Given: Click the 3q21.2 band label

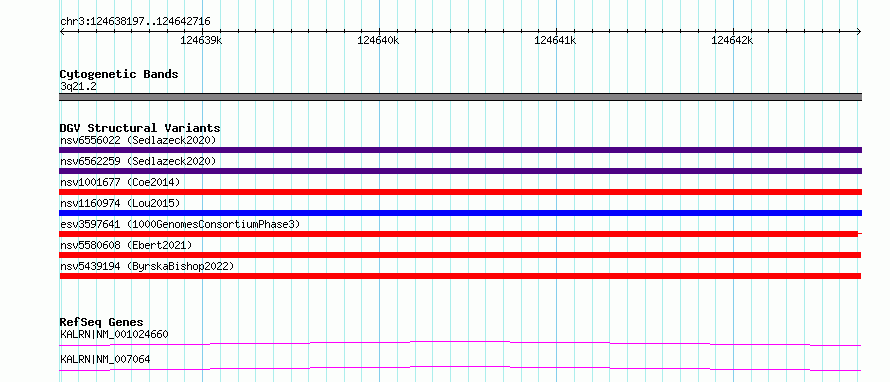Looking at the screenshot, I should click(78, 87).
